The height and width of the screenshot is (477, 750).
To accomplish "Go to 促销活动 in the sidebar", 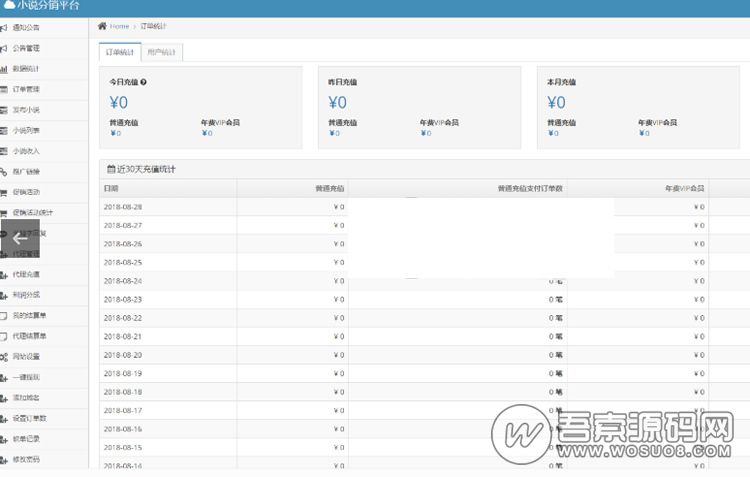I will coord(26,192).
